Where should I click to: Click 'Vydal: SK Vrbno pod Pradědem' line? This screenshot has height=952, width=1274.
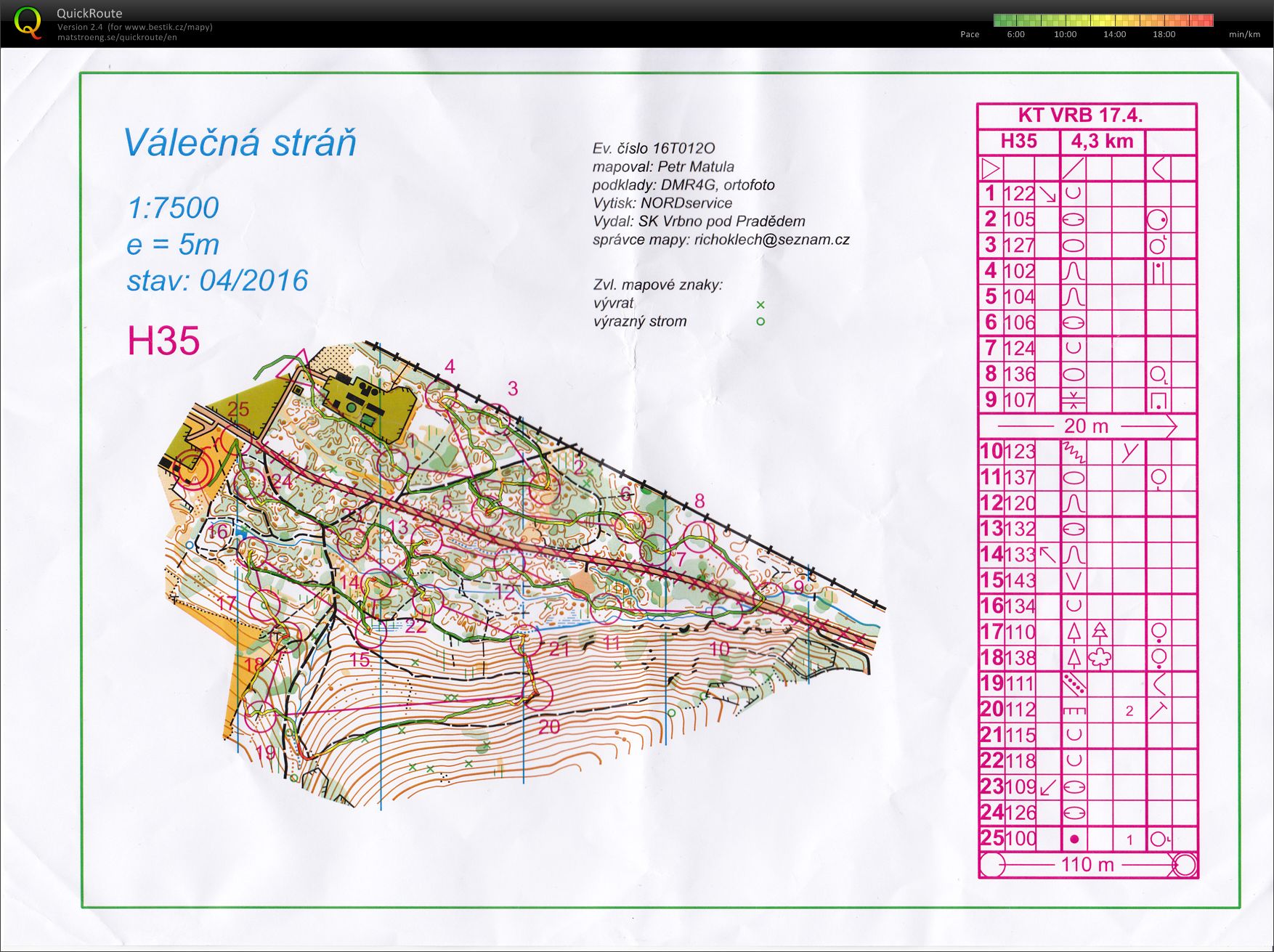tap(699, 221)
